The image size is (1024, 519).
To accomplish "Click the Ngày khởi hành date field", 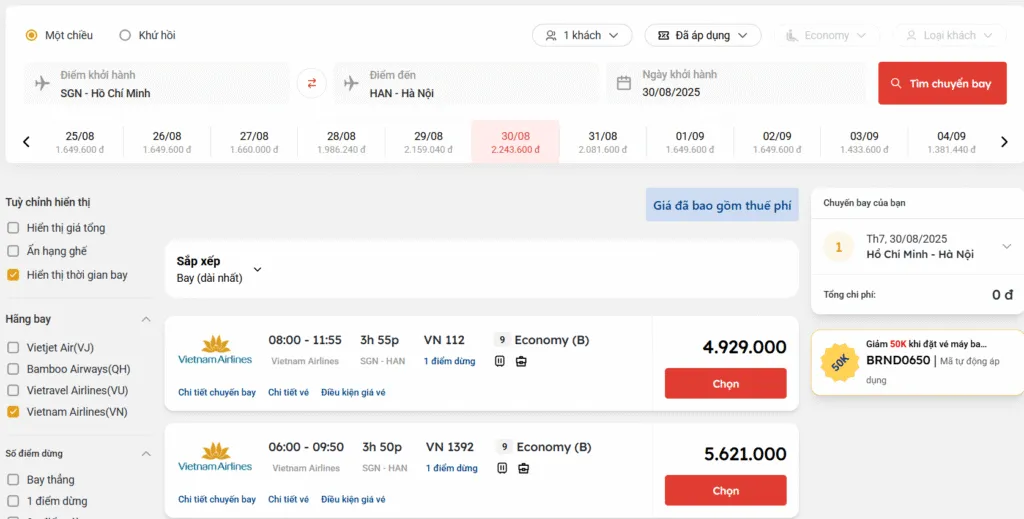I will (x=736, y=83).
